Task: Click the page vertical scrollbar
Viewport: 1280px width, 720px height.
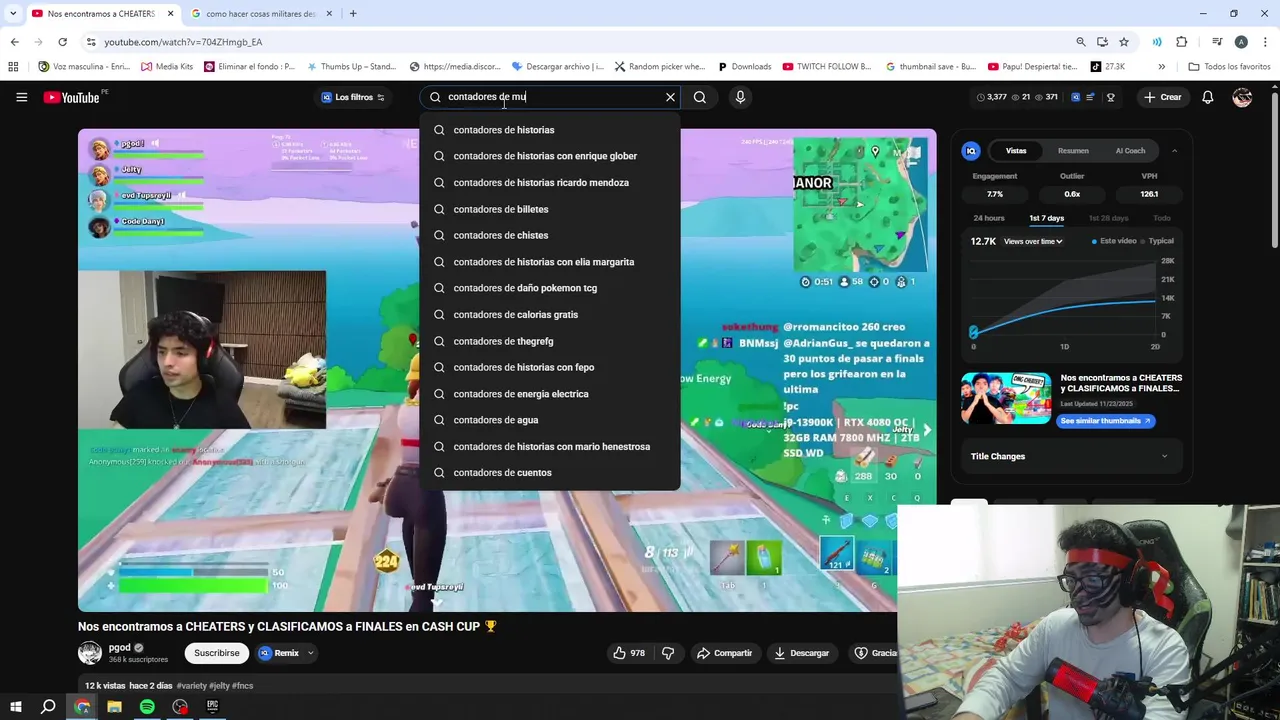Action: pyautogui.click(x=1274, y=170)
